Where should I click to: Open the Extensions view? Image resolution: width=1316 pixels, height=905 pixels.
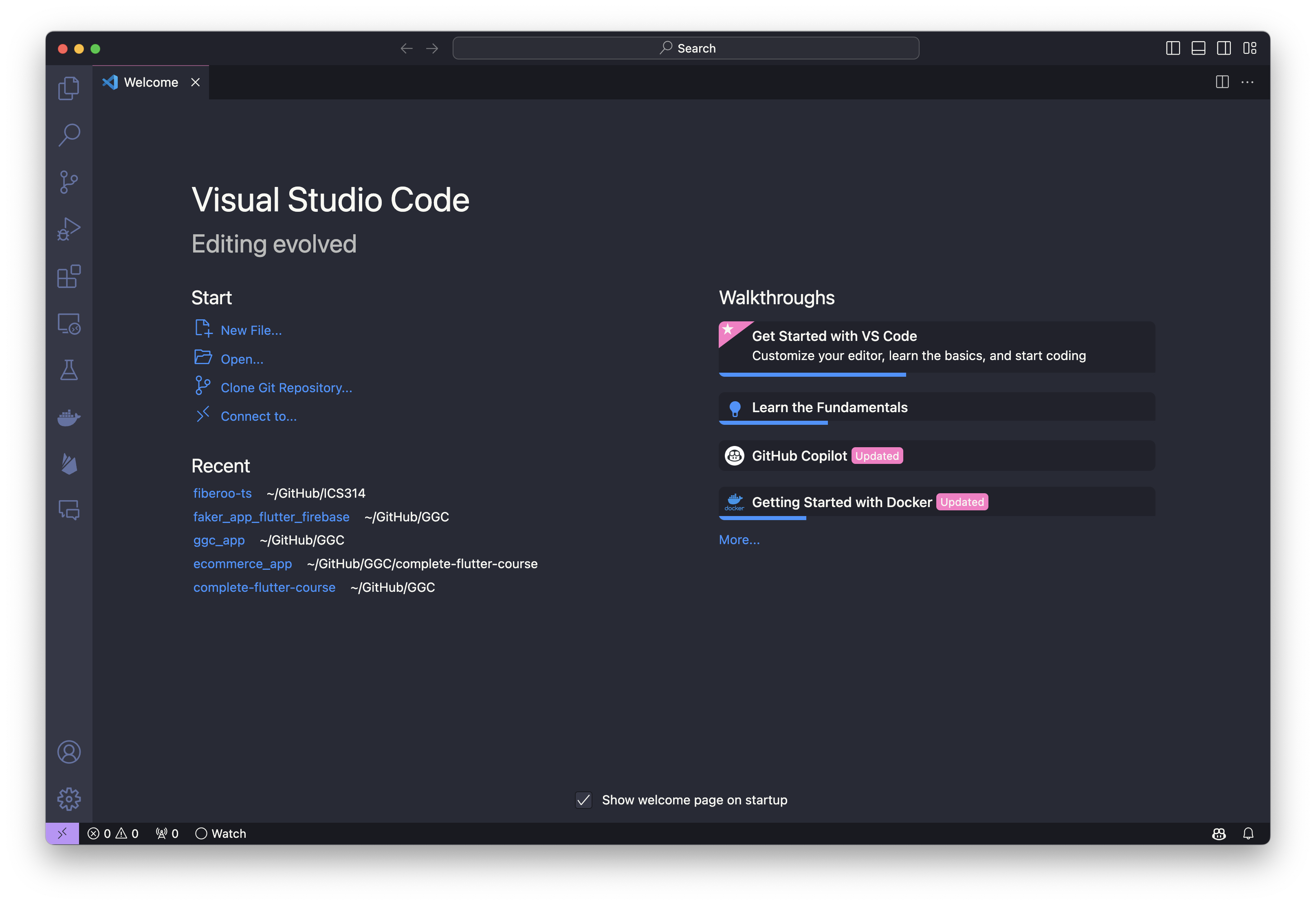pyautogui.click(x=68, y=277)
